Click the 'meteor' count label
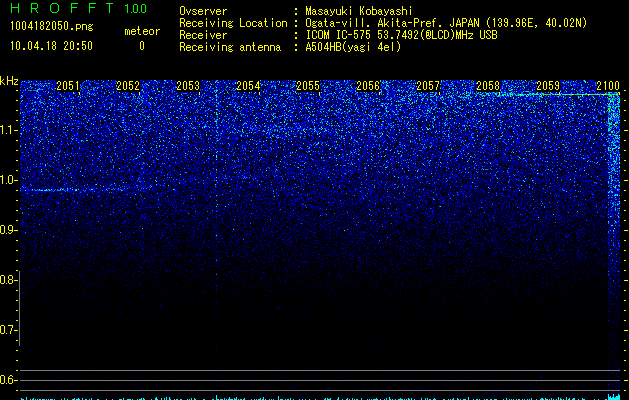 click(142, 31)
